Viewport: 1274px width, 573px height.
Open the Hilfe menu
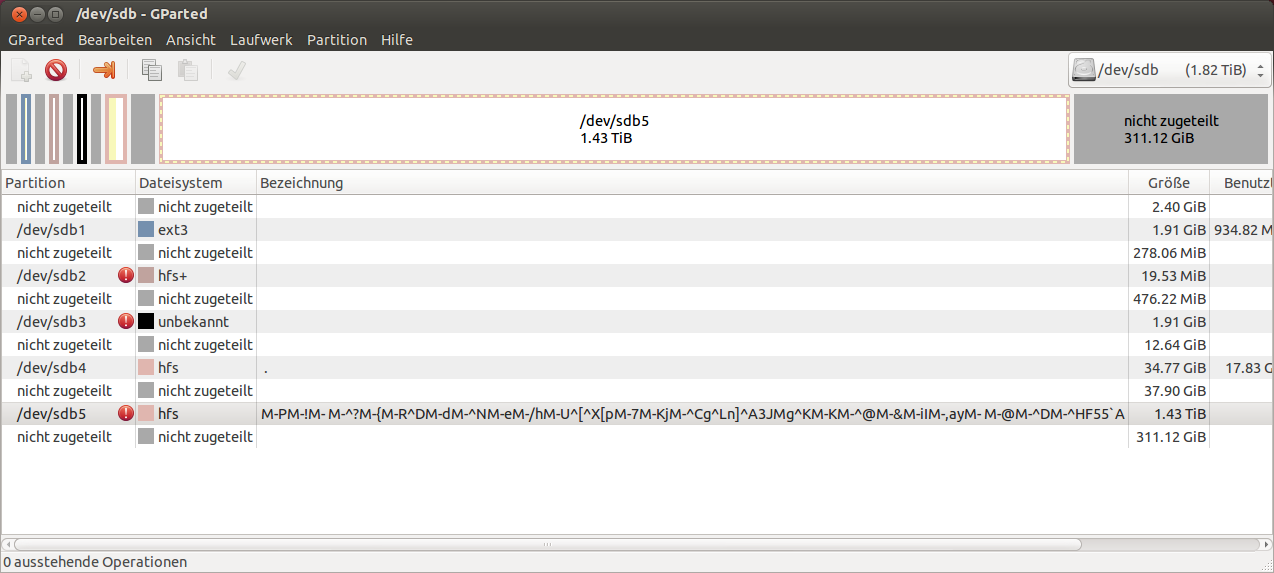tap(397, 40)
